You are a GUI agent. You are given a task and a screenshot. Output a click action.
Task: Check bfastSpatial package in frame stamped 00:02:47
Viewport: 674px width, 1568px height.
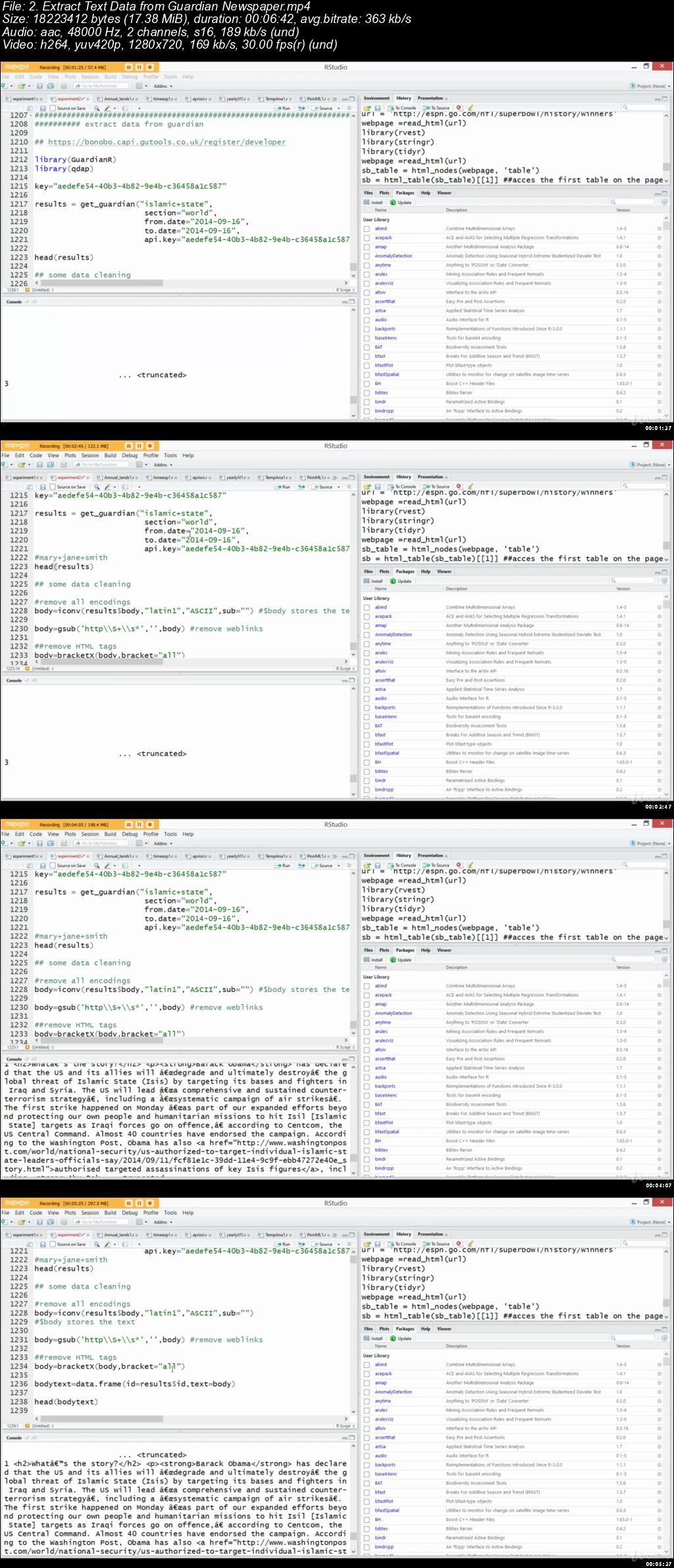367,753
